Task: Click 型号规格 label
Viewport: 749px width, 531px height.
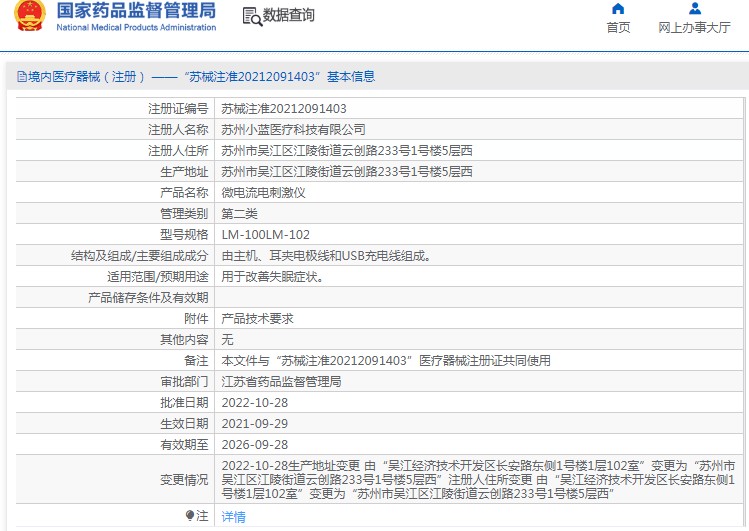Action: point(184,235)
